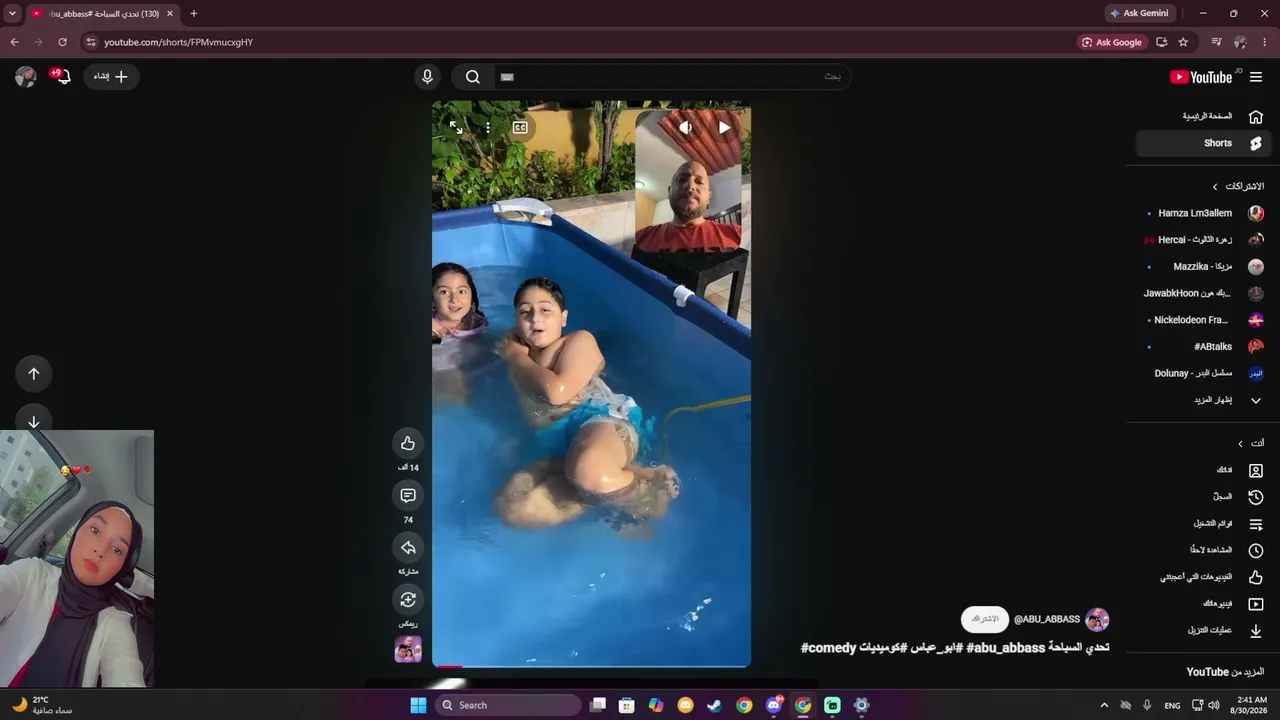Open the Windows Start menu

click(418, 705)
